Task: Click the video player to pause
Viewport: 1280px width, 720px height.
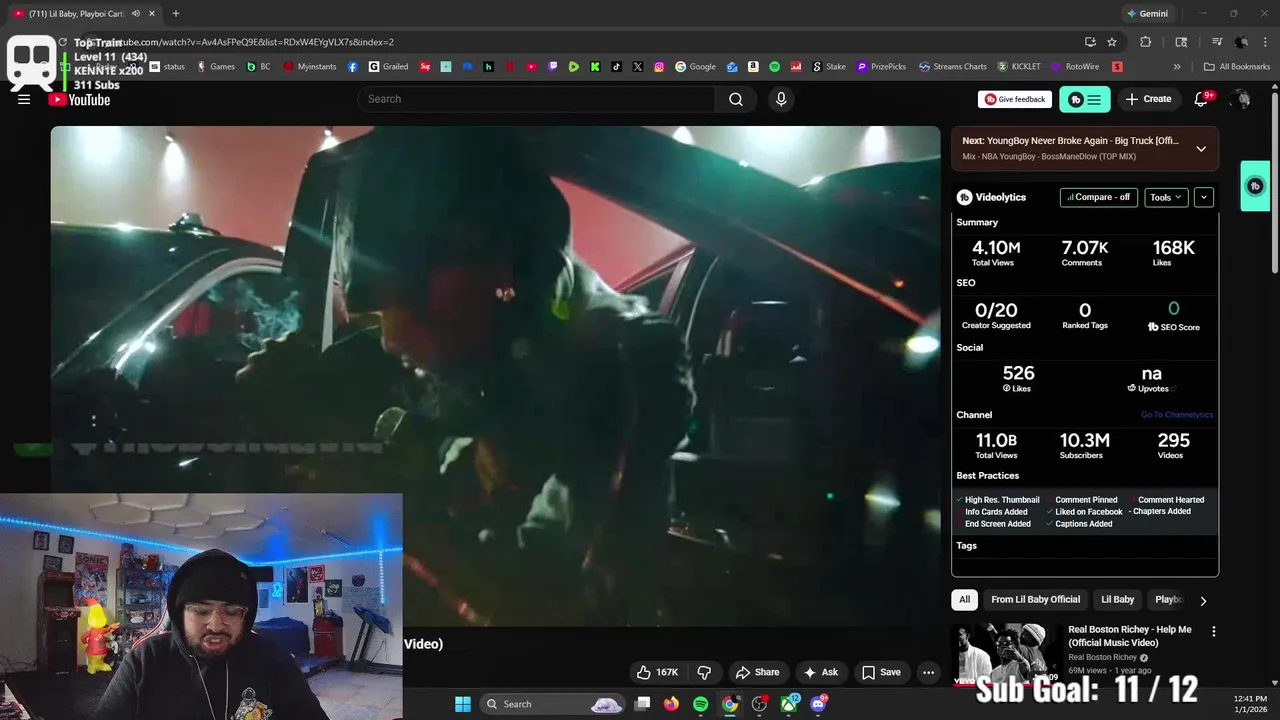Action: click(x=496, y=376)
